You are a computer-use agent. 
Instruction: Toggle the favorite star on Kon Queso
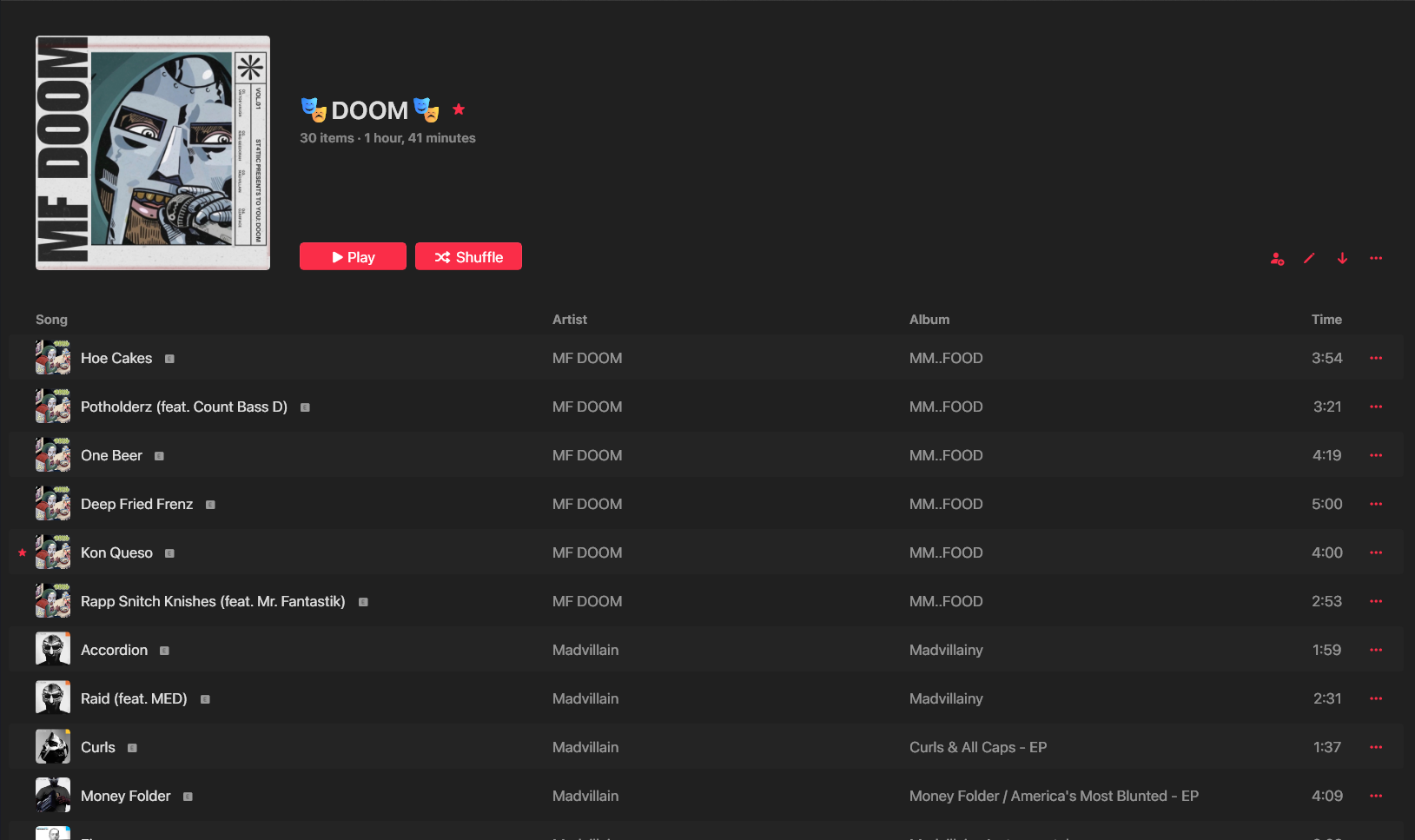23,552
